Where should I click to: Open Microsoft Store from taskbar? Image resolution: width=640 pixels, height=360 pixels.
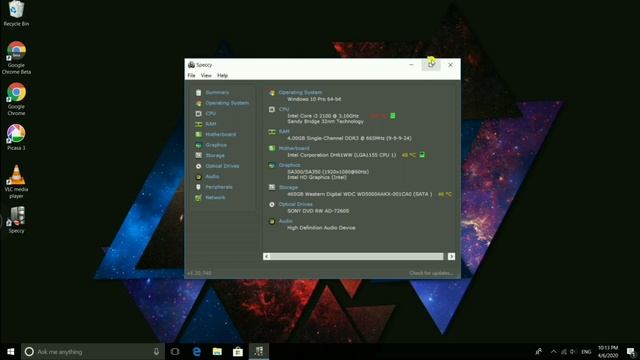click(x=238, y=351)
